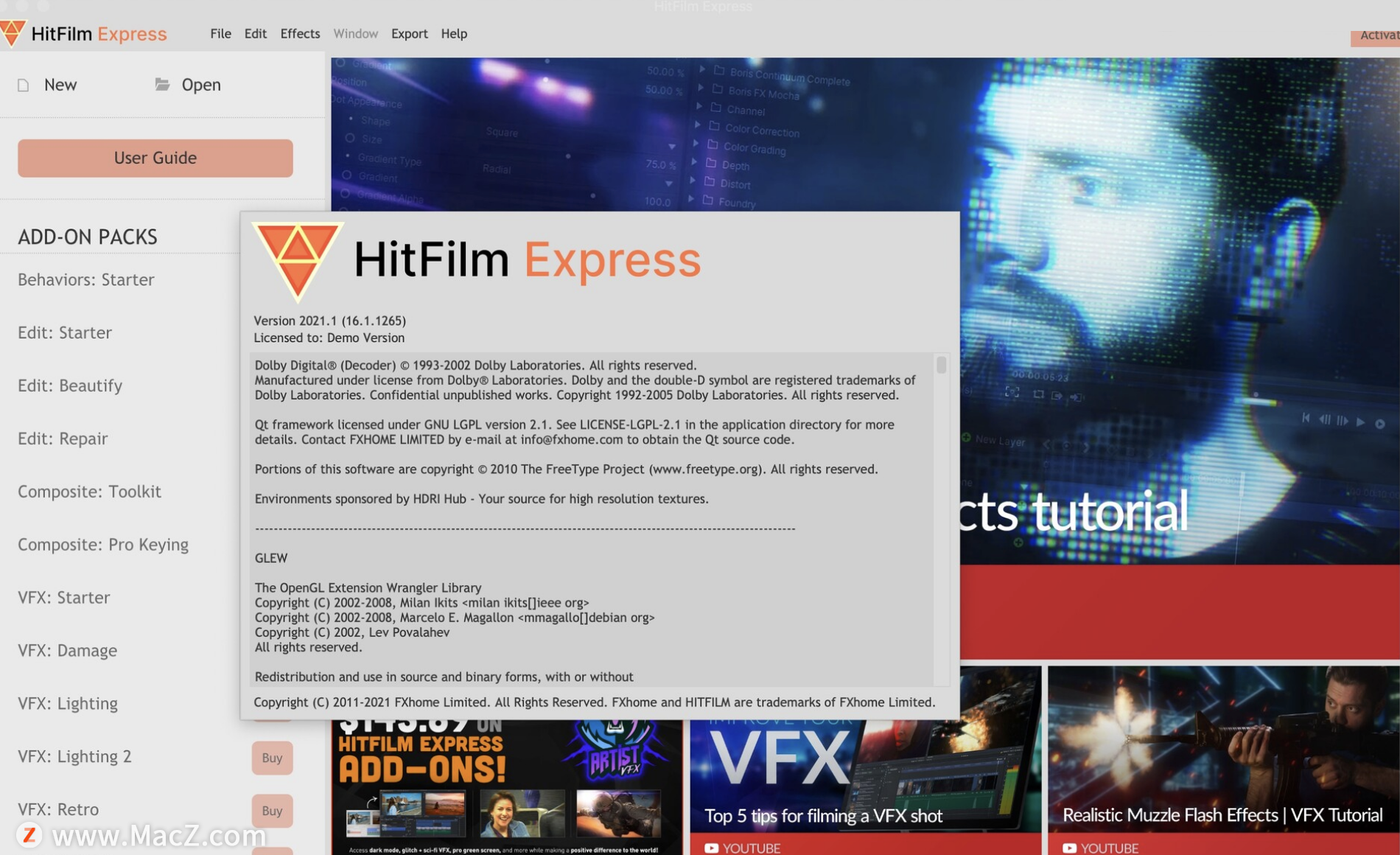Open Realistic Muzzle Flash Effects tutorial video

pyautogui.click(x=1223, y=761)
